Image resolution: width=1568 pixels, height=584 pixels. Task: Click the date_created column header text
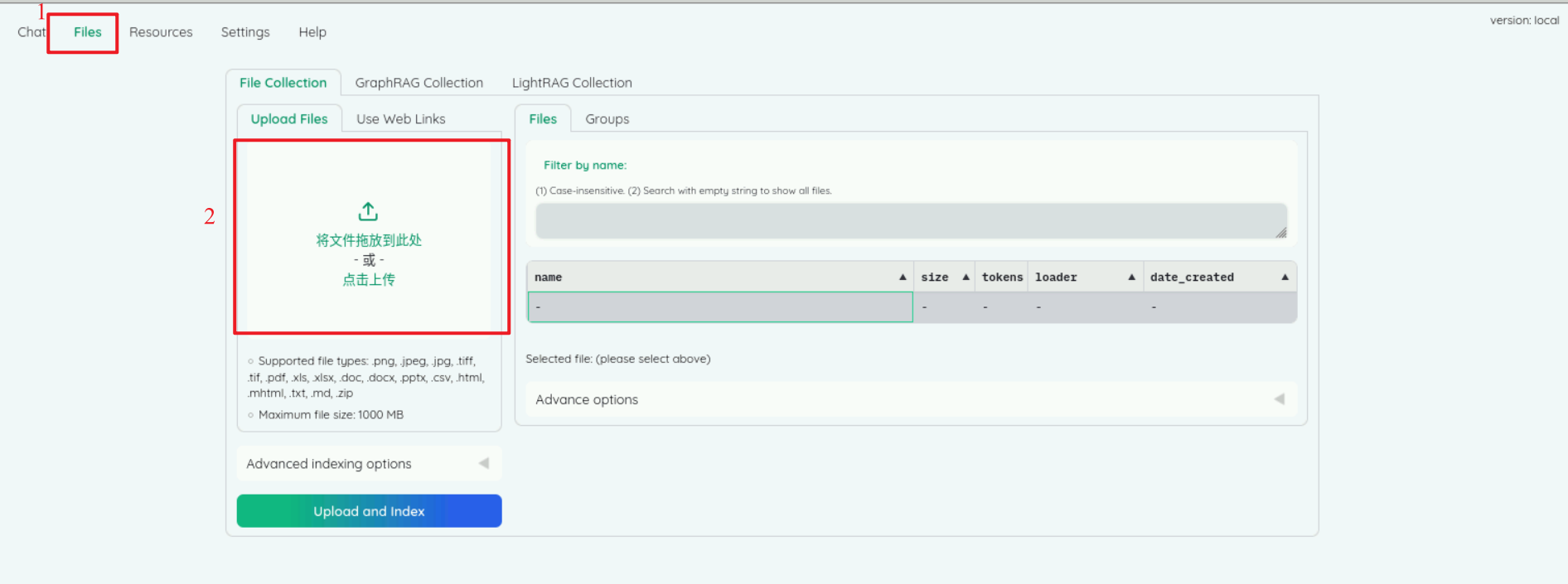click(1192, 278)
